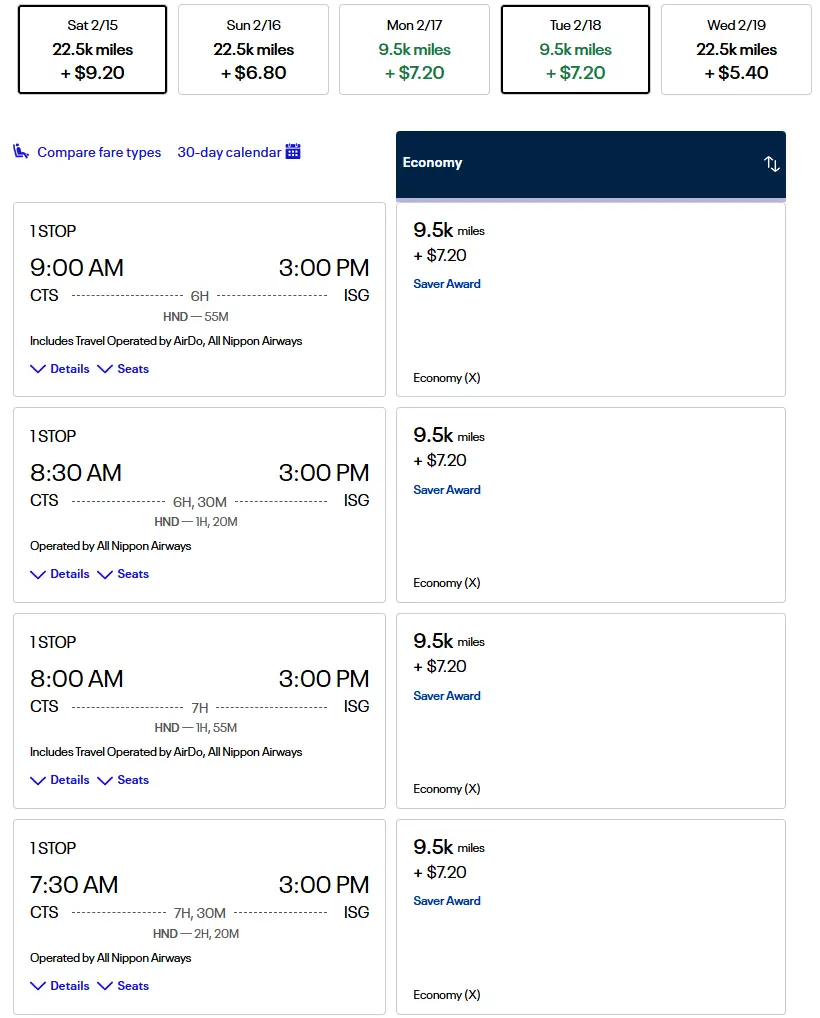
Task: Switch to the Mon 2/17 date tab
Action: (414, 49)
